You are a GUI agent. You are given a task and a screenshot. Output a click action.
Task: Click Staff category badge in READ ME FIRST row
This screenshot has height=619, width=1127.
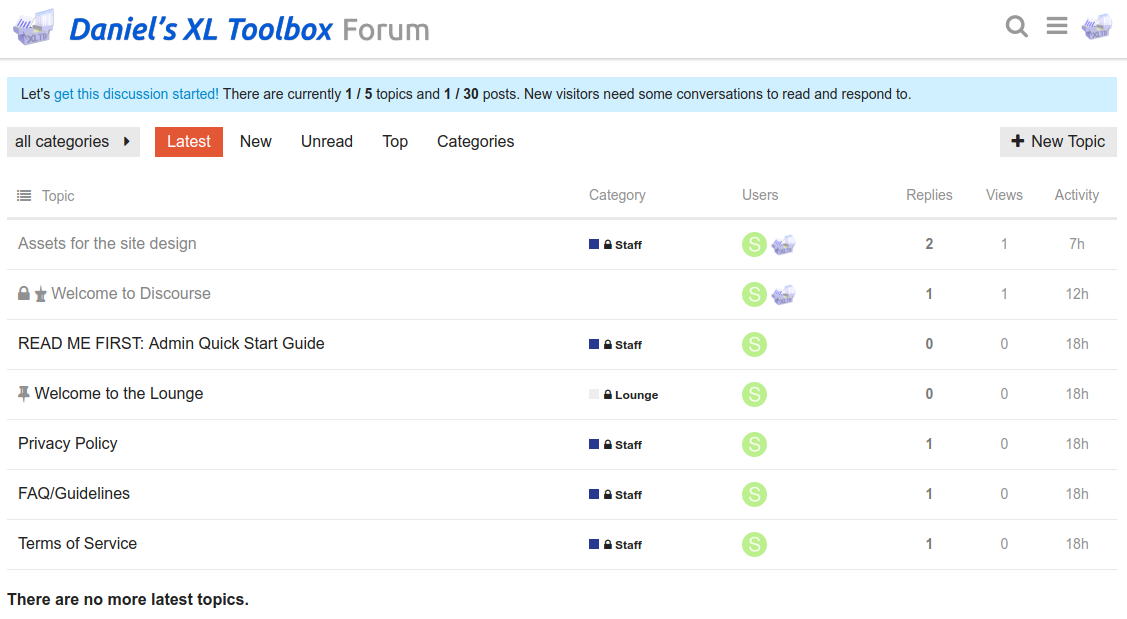tap(615, 344)
